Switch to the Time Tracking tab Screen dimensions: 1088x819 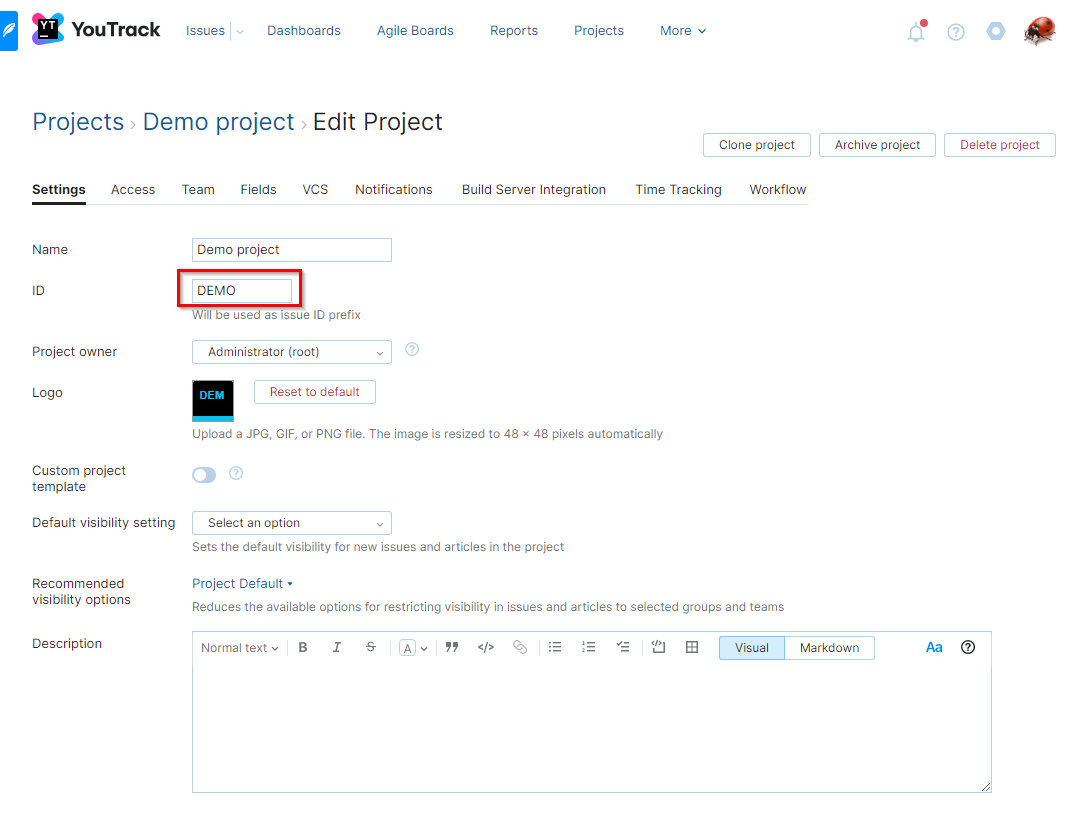[x=678, y=189]
